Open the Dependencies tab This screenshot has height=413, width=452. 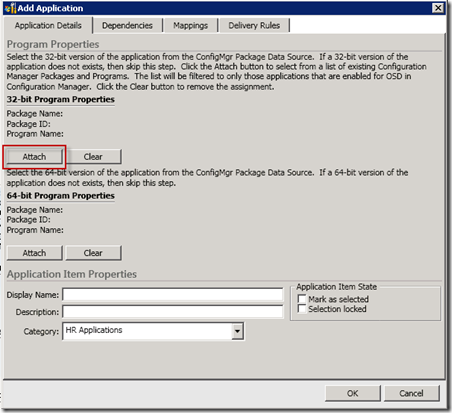pos(127,26)
